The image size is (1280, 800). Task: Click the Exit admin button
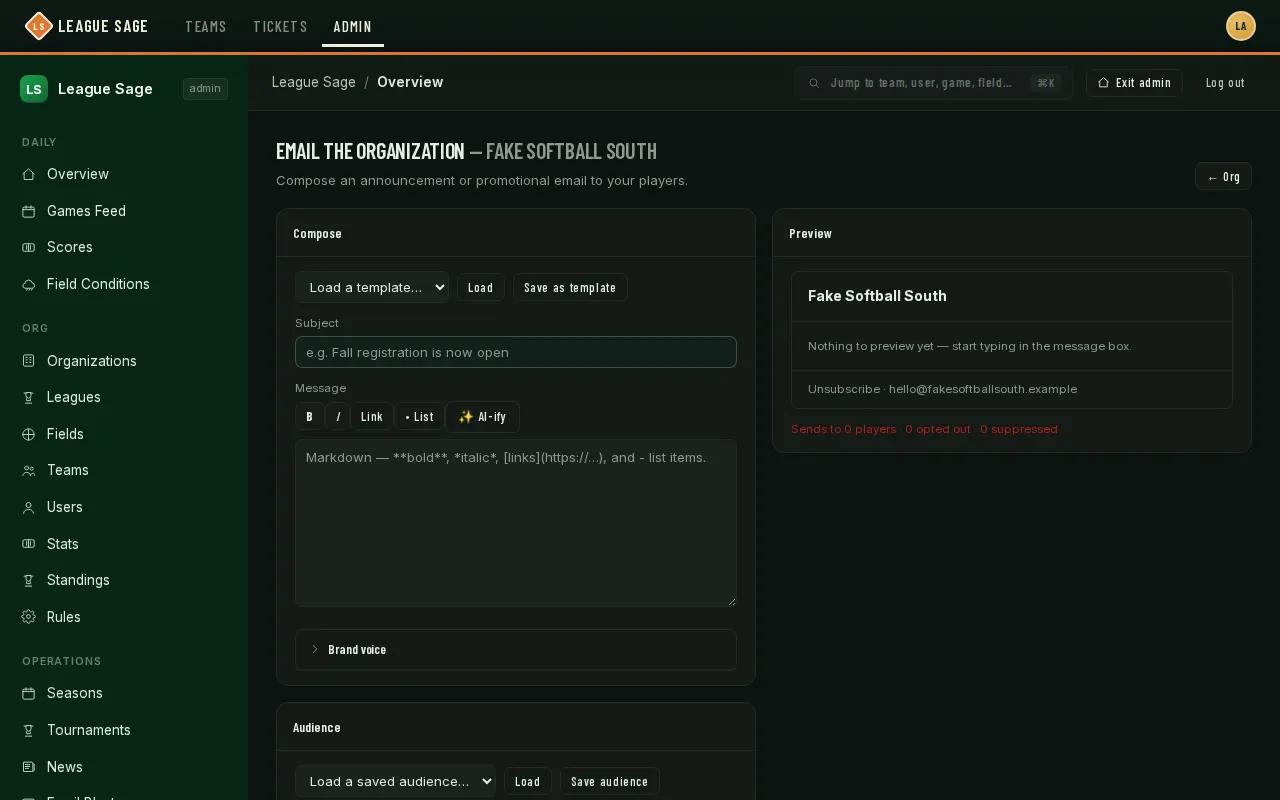click(x=1134, y=83)
